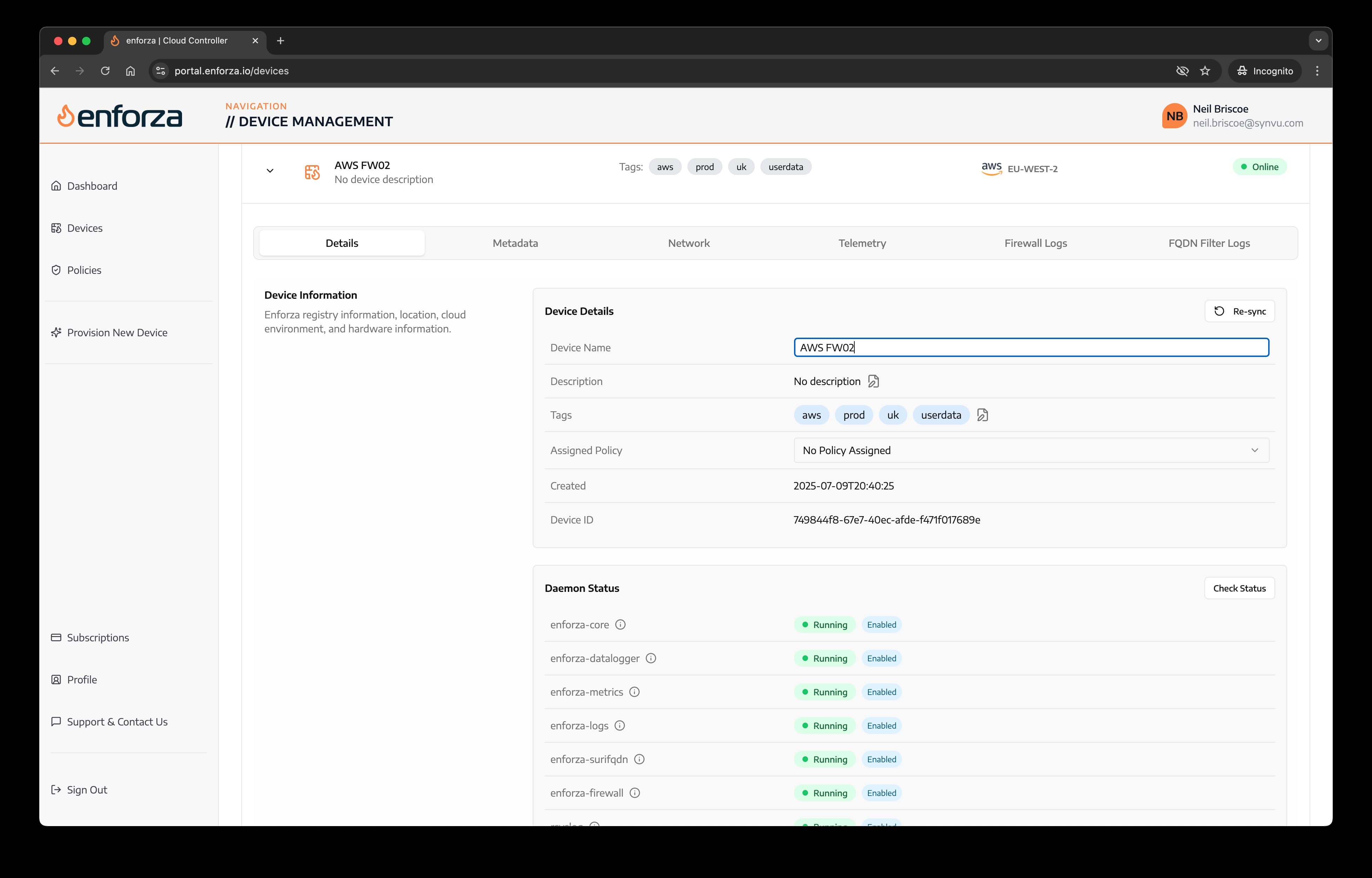Open Policies in the sidebar
Viewport: 1372px width, 878px height.
point(76,270)
